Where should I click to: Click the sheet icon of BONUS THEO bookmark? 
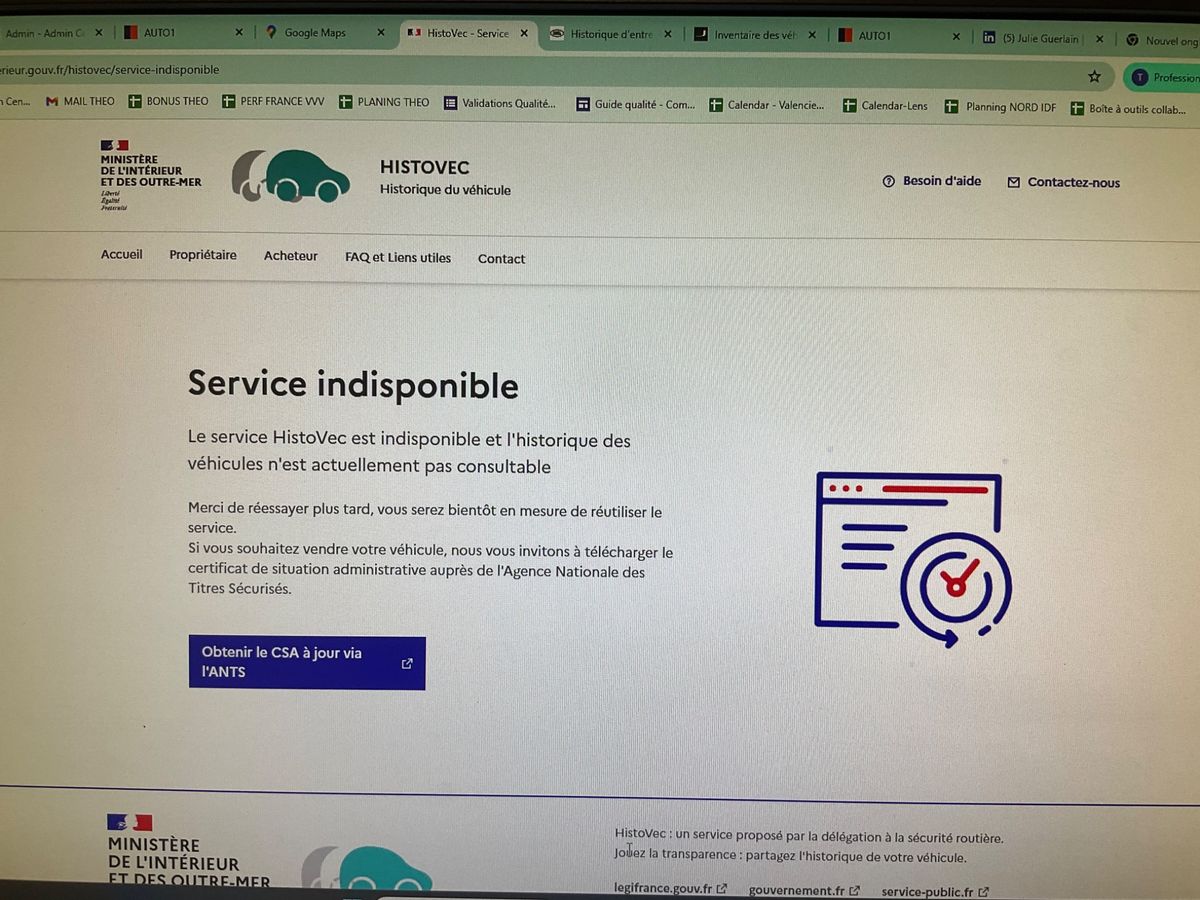coord(135,102)
